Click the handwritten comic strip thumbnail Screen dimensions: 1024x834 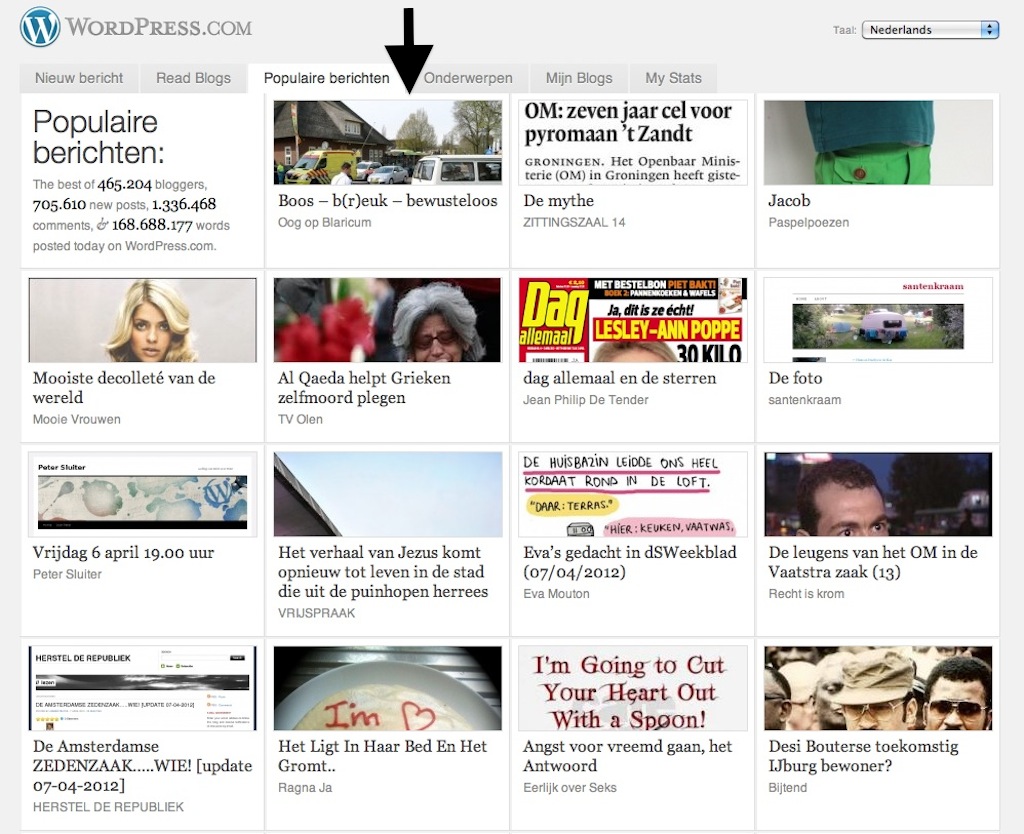tap(632, 494)
